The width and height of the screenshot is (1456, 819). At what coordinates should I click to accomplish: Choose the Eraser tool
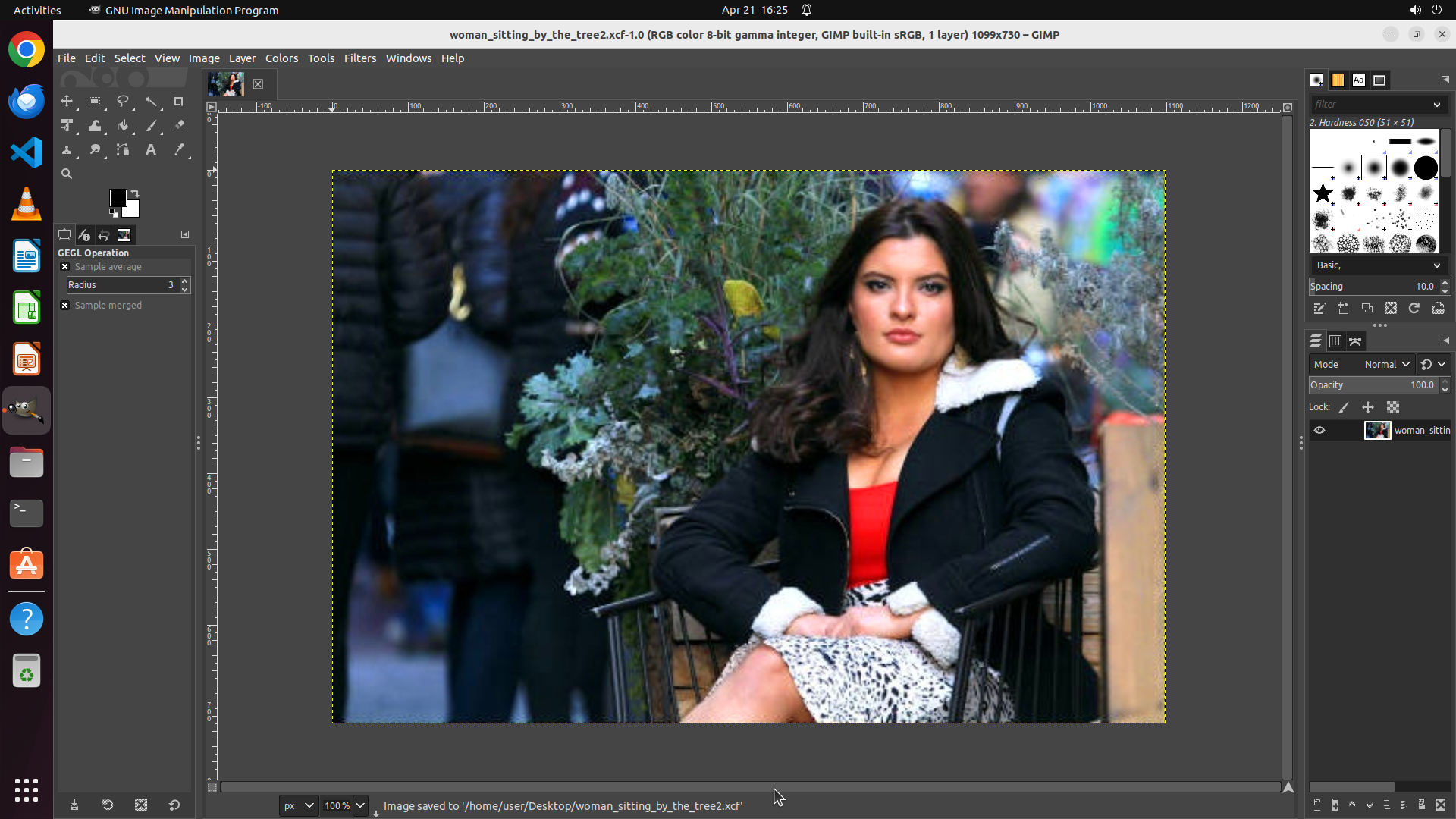pyautogui.click(x=179, y=126)
